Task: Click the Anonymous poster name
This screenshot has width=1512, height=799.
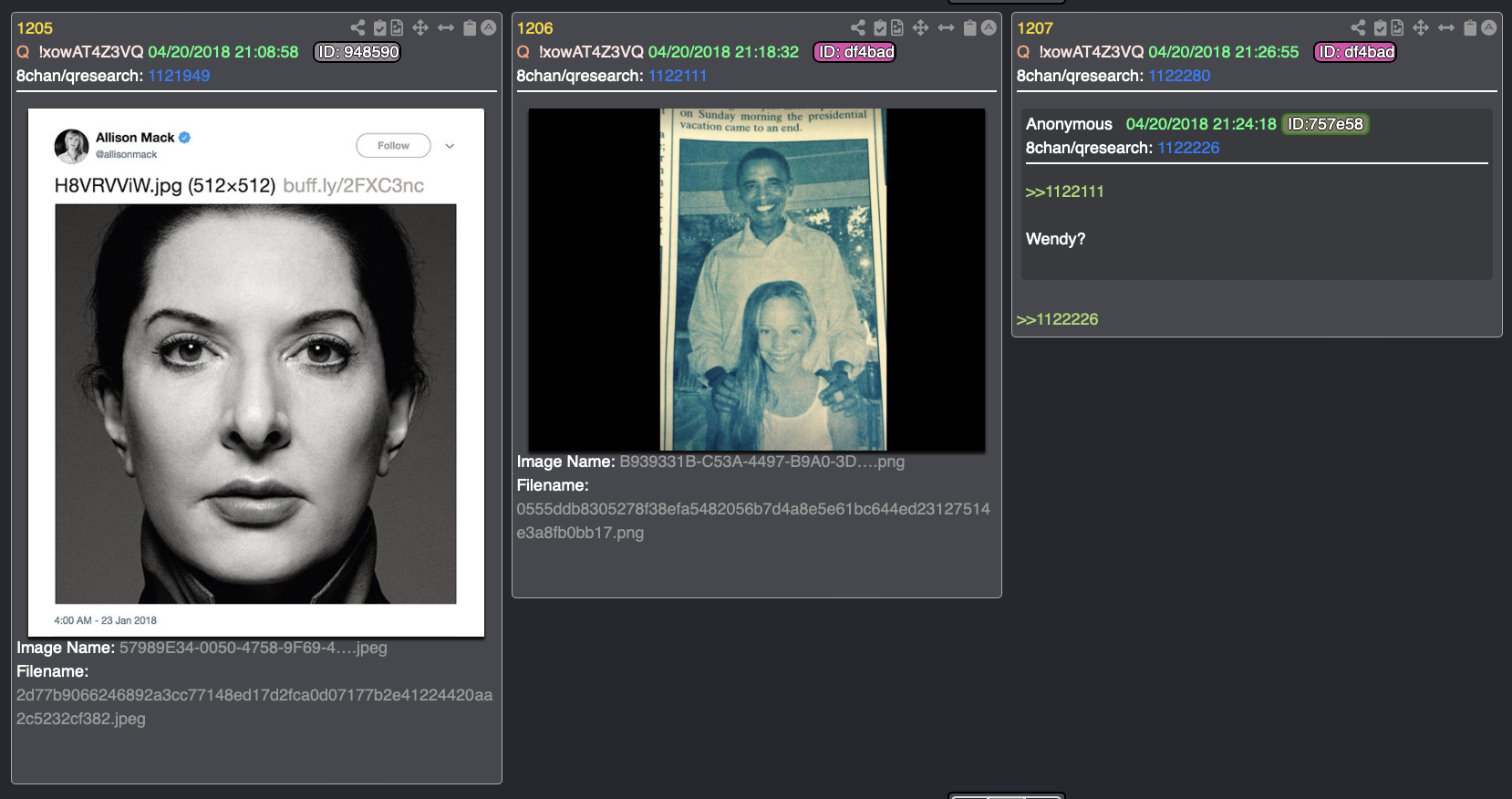Action: 1069,124
